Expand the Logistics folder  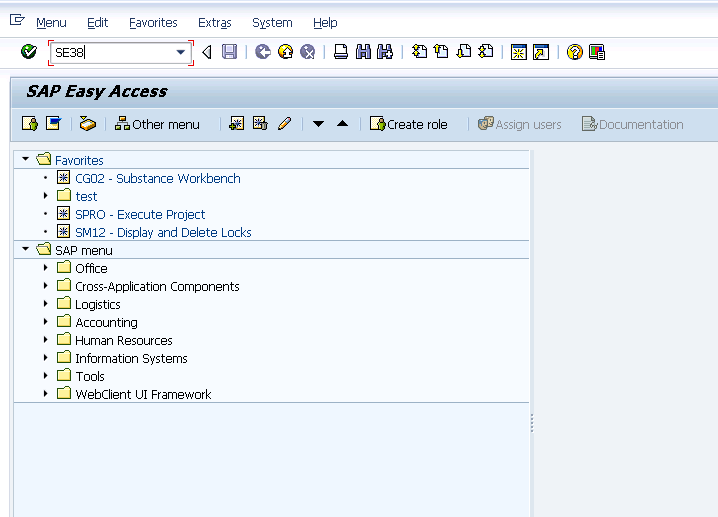click(45, 304)
